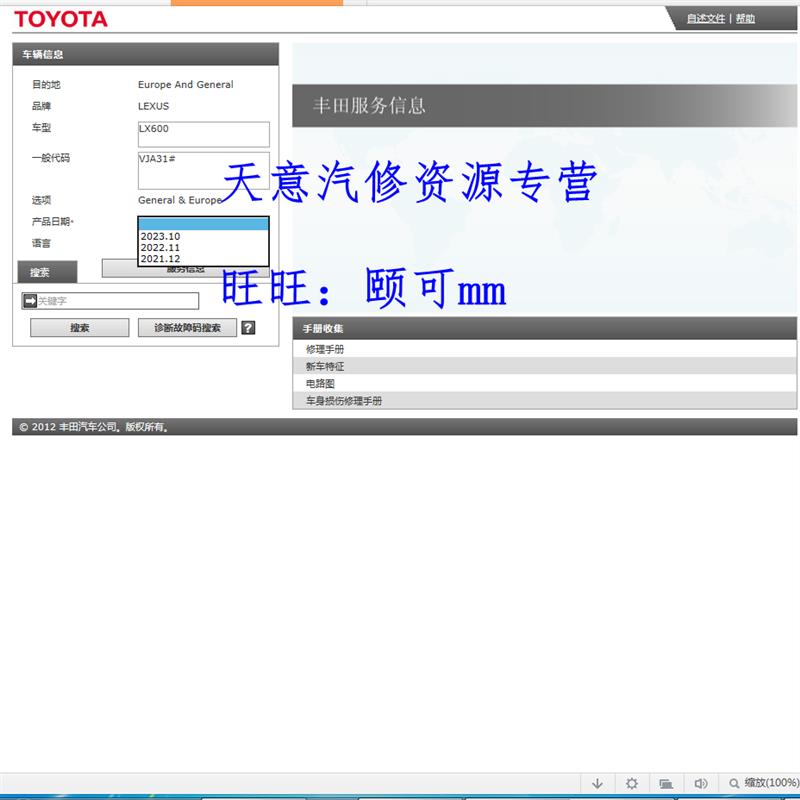
Task: Click the download arrow icon in status bar
Action: tap(597, 783)
